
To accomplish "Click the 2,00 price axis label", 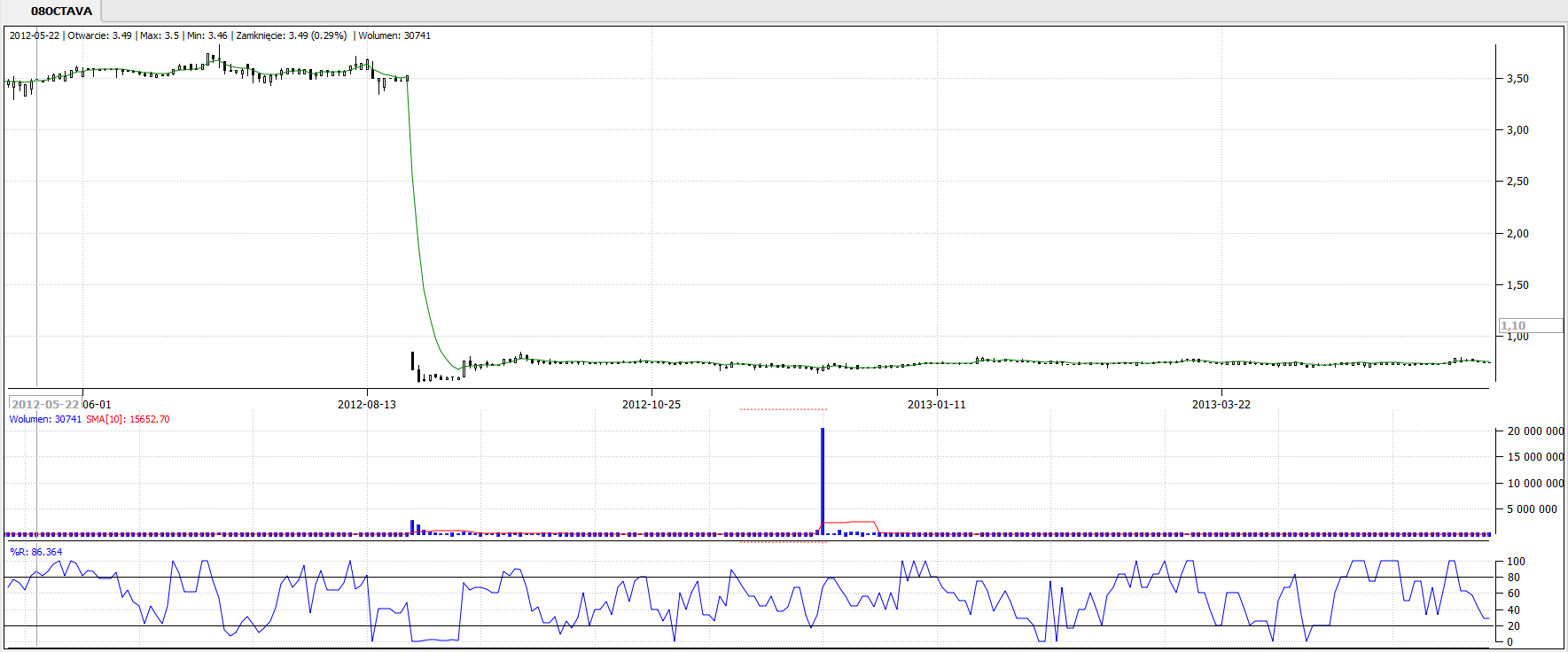I will (1517, 234).
